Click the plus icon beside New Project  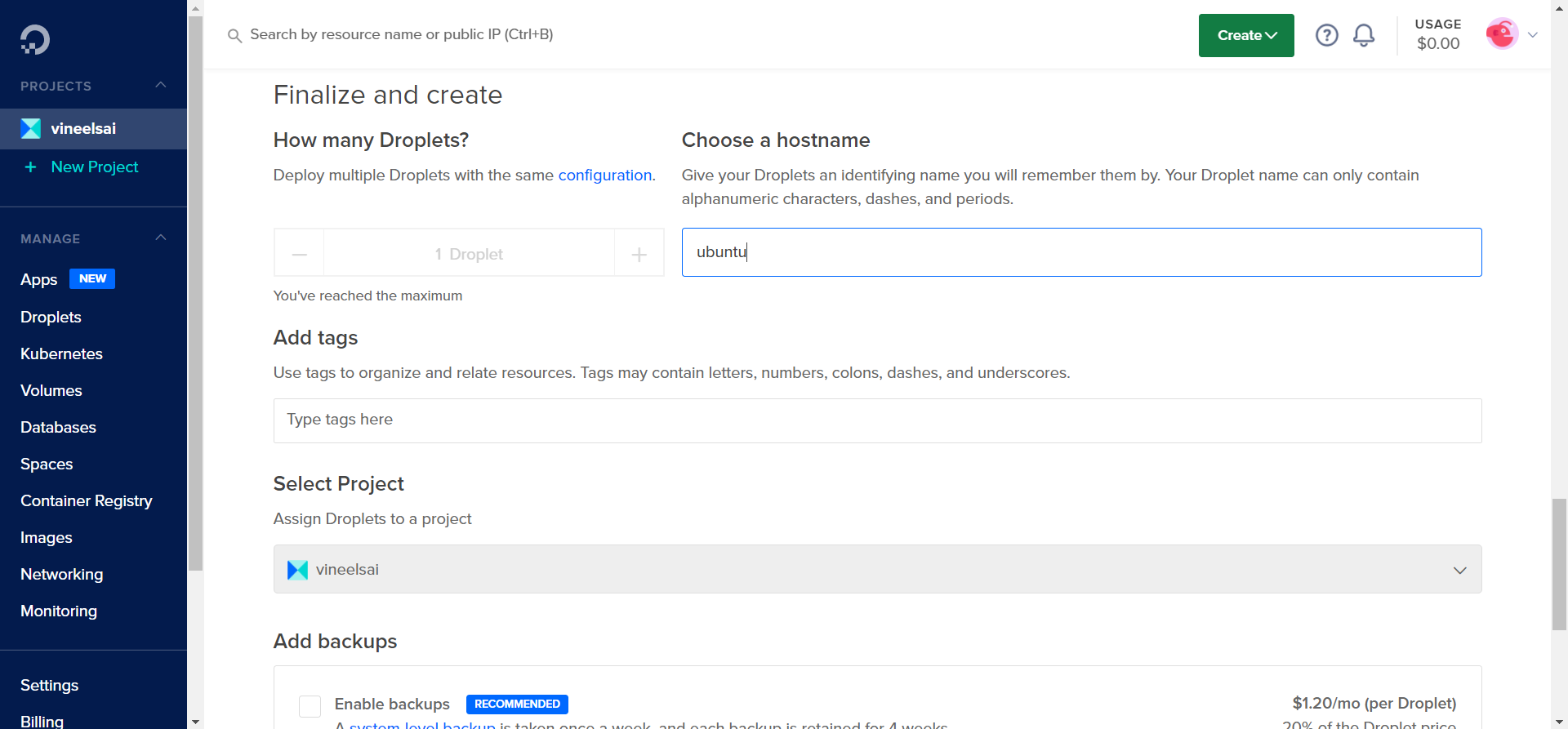pos(31,167)
